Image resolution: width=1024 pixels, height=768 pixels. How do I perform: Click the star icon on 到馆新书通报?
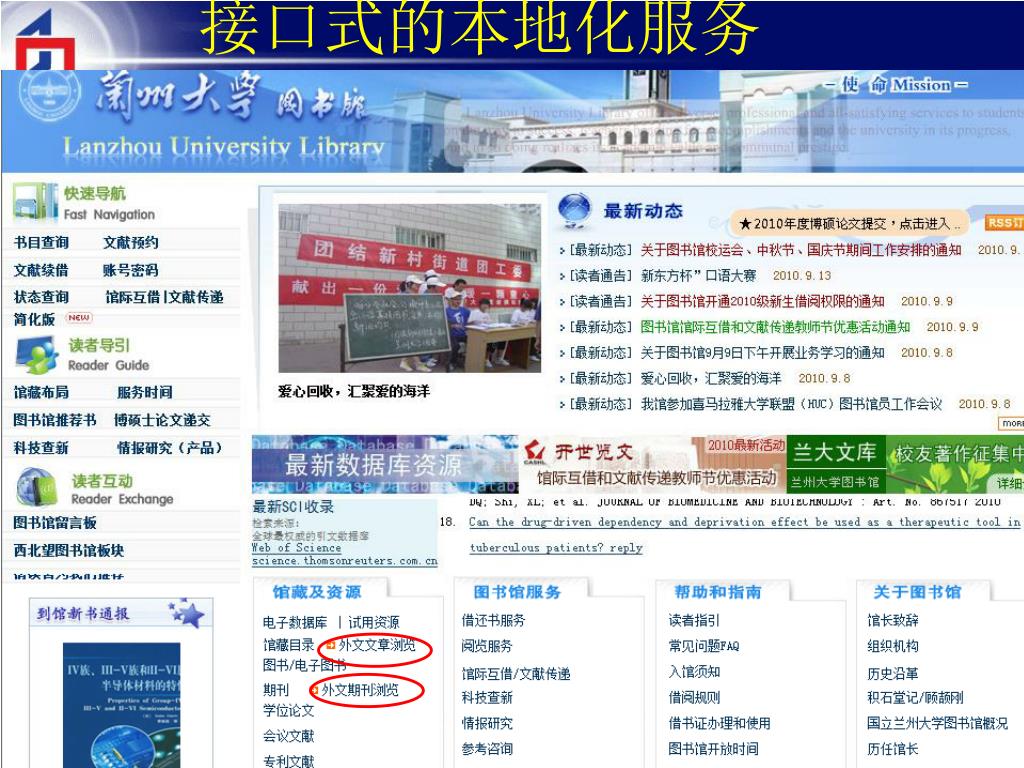[x=187, y=614]
